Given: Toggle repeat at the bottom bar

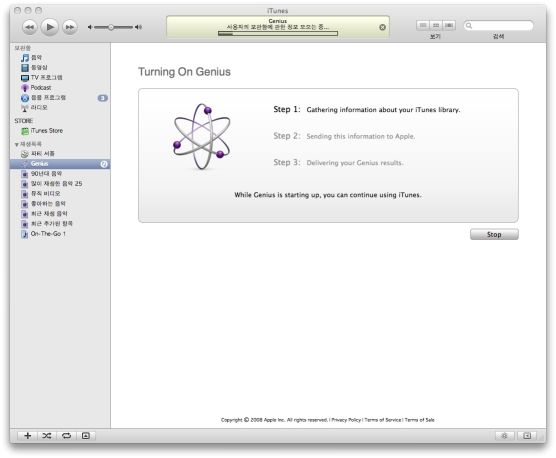Looking at the screenshot, I should pos(66,436).
